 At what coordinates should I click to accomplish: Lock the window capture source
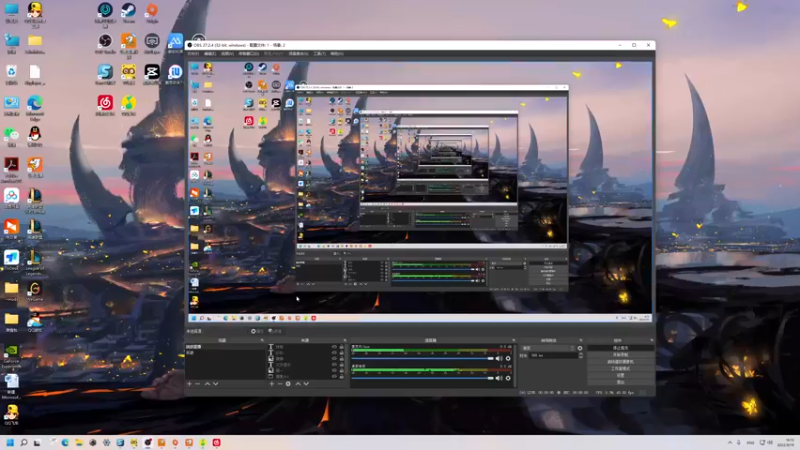tap(342, 376)
